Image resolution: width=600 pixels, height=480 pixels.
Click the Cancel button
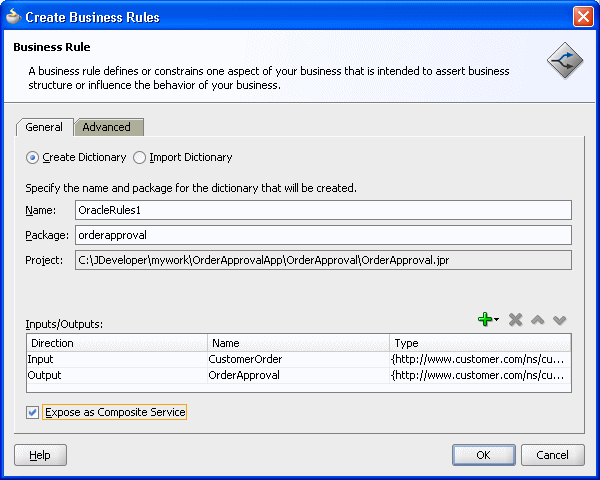pos(553,455)
